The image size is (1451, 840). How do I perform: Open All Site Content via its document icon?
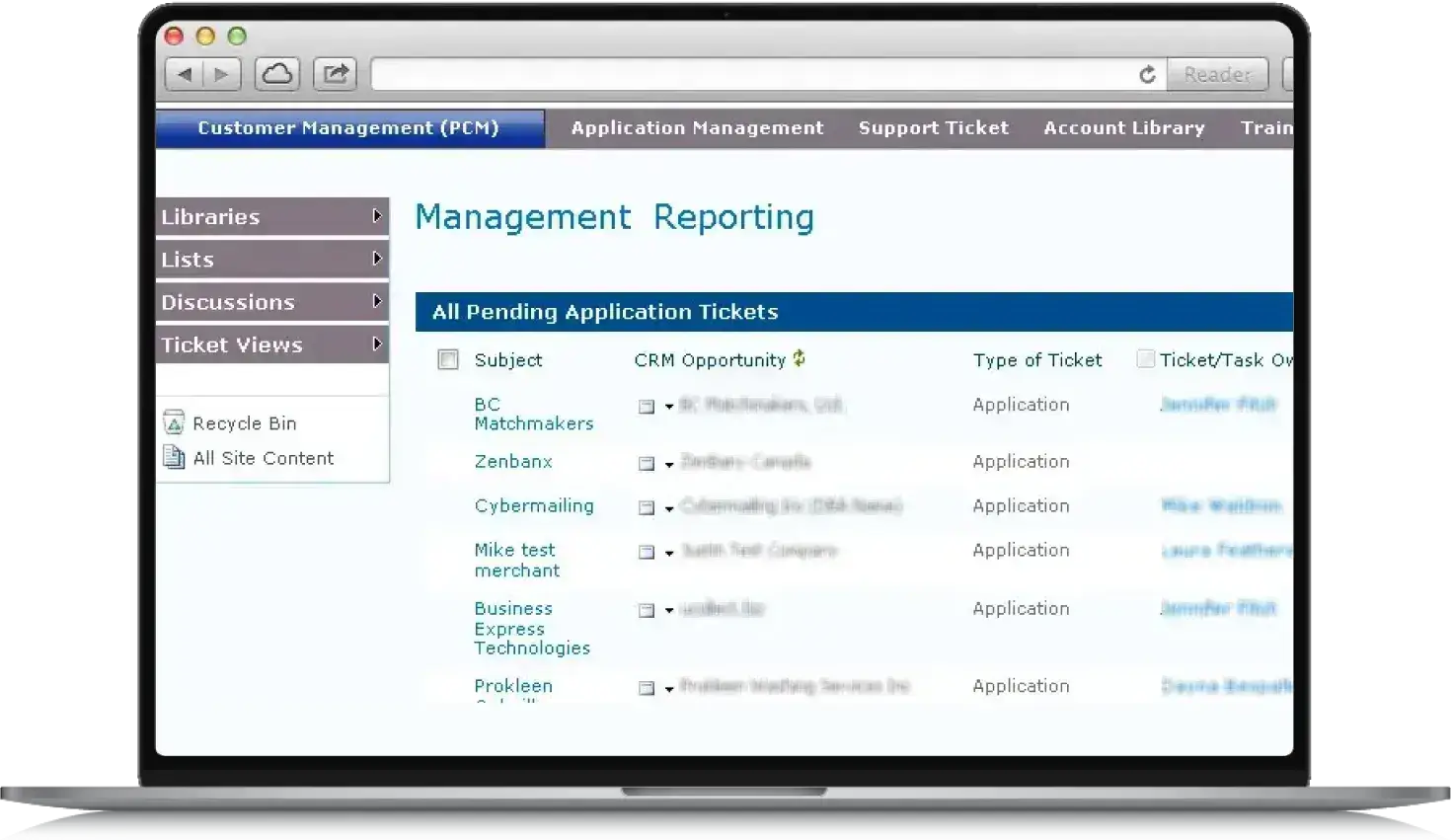pos(174,457)
